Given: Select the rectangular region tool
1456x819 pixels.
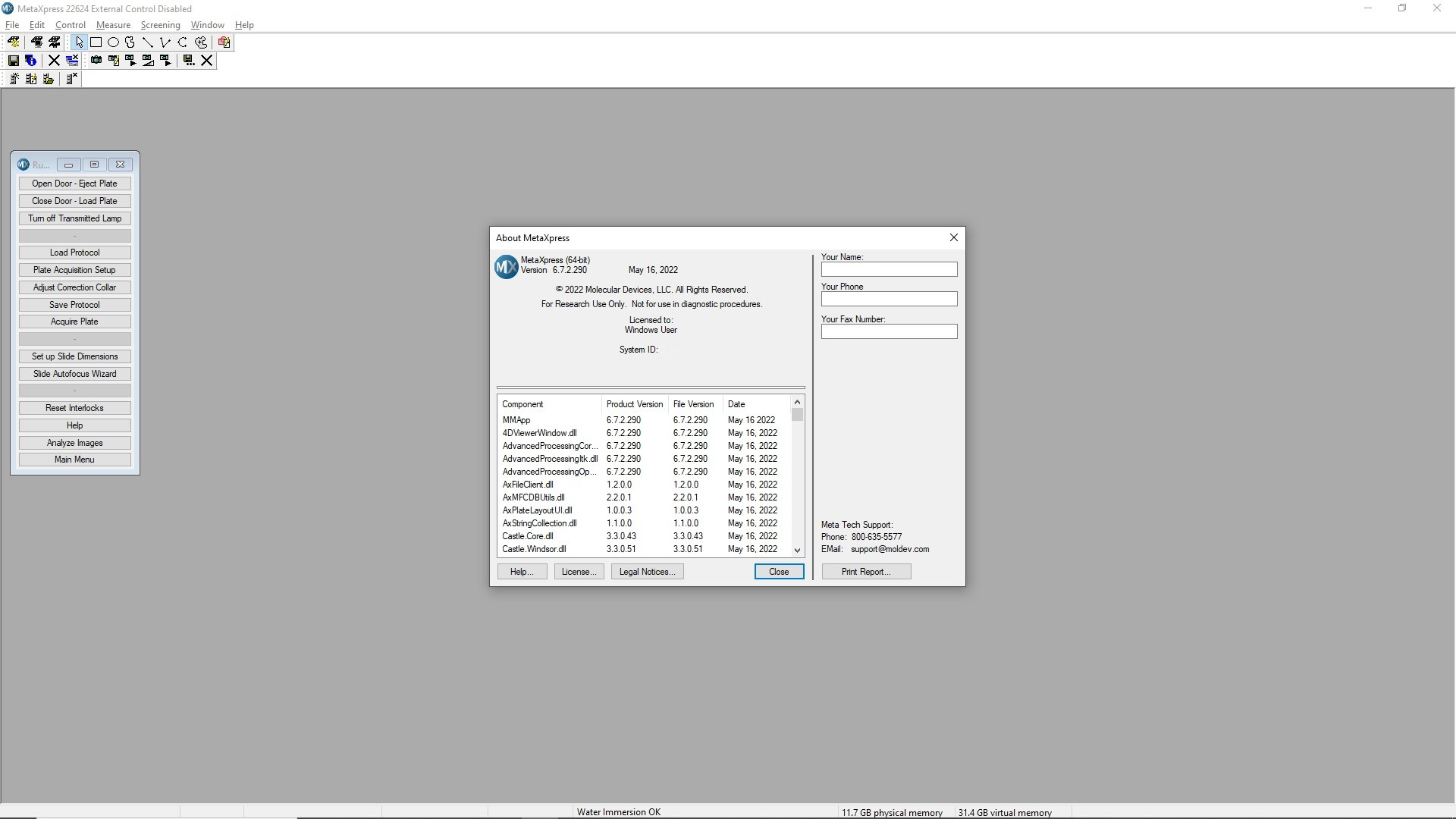Looking at the screenshot, I should 96,42.
